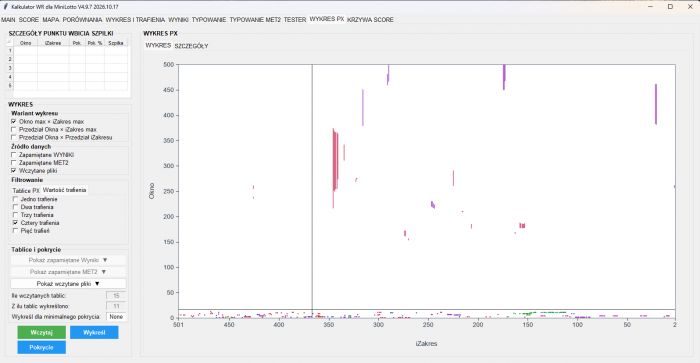The image size is (700, 363).
Task: Open the PORÓWNANIA tab
Action: click(83, 20)
